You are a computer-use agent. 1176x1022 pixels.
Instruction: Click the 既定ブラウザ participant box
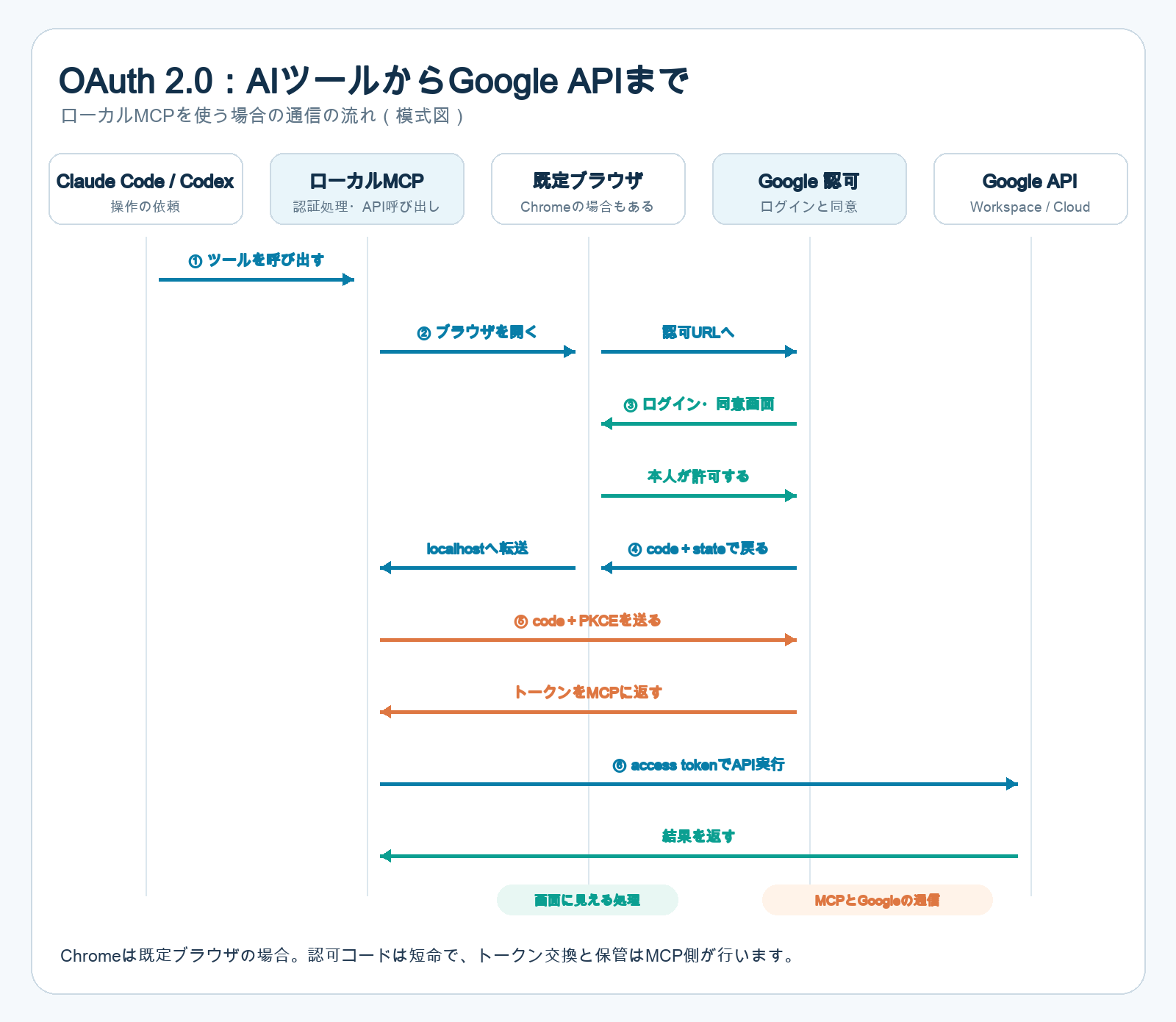[588, 189]
